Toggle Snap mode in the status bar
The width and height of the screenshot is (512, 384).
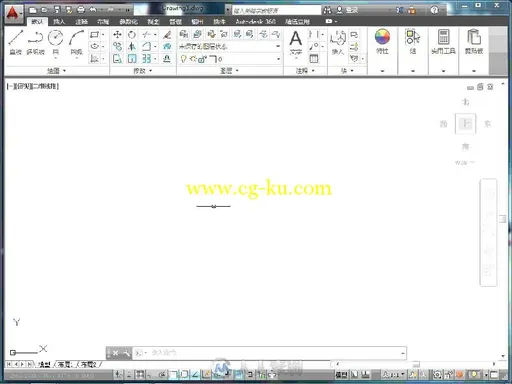point(129,375)
